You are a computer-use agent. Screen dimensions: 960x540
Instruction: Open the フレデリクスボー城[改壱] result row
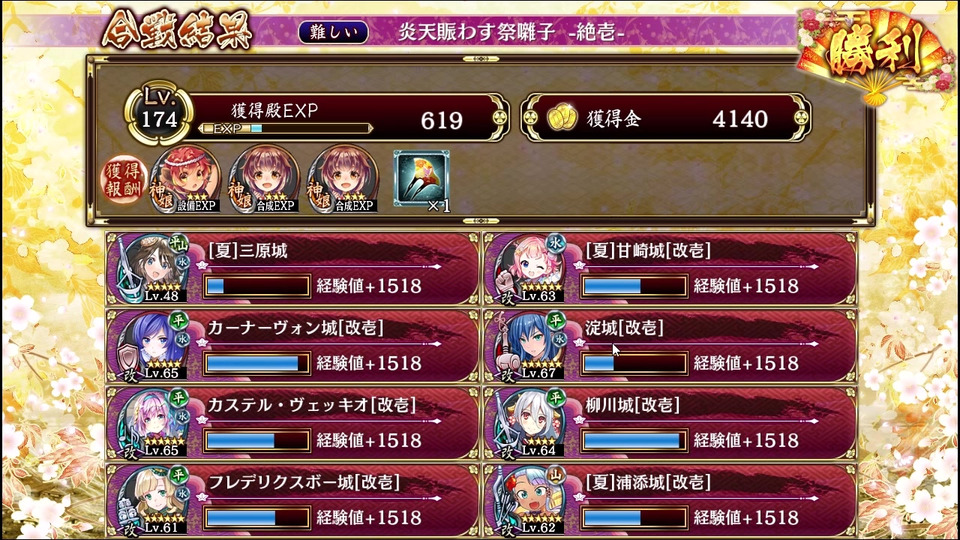(x=293, y=500)
